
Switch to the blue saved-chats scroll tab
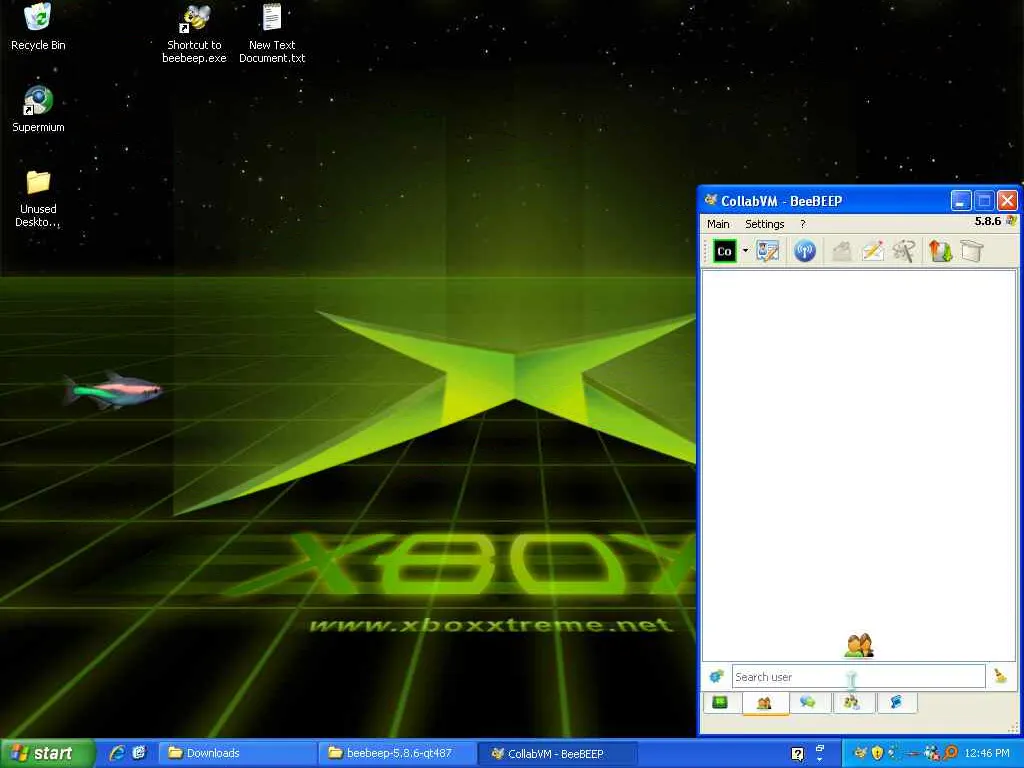(x=896, y=703)
